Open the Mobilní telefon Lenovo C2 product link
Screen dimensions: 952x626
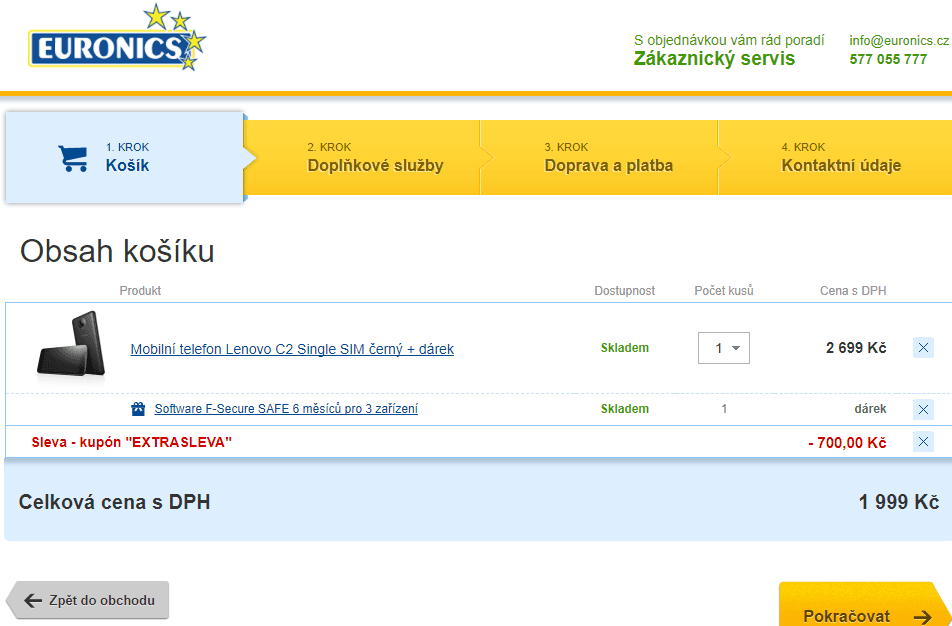coord(292,349)
